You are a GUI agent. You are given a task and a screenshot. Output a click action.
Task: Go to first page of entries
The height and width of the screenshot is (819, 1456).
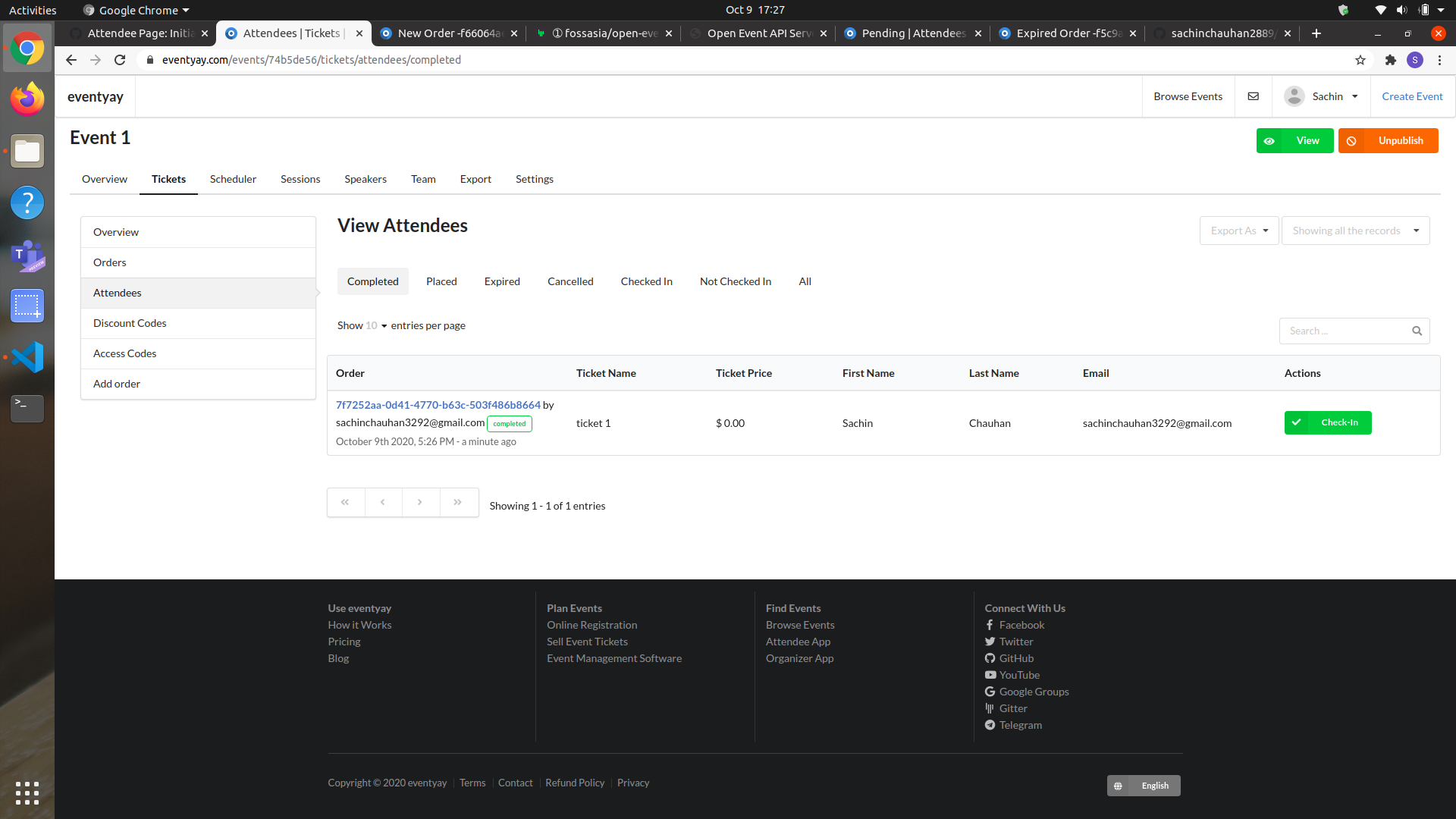(346, 502)
